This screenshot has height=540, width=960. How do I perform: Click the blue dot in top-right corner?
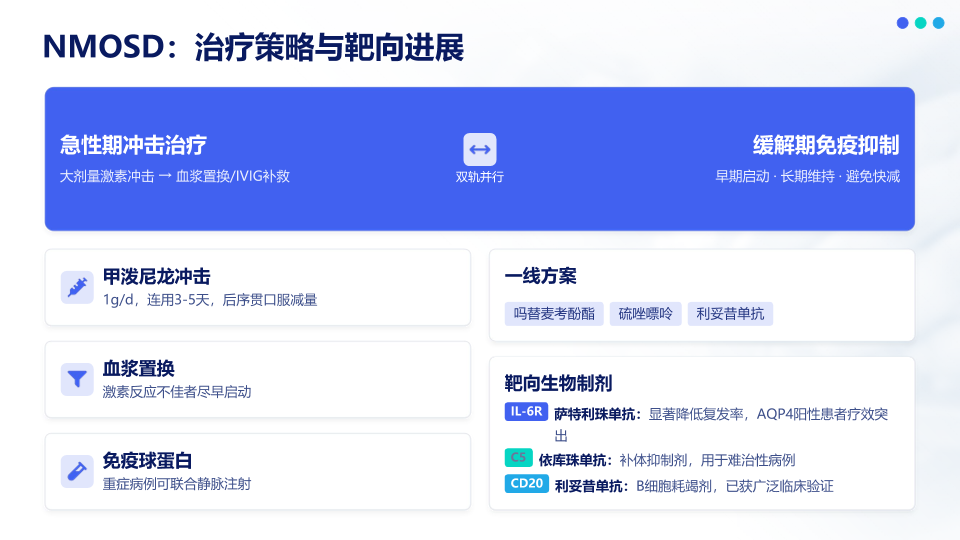902,23
